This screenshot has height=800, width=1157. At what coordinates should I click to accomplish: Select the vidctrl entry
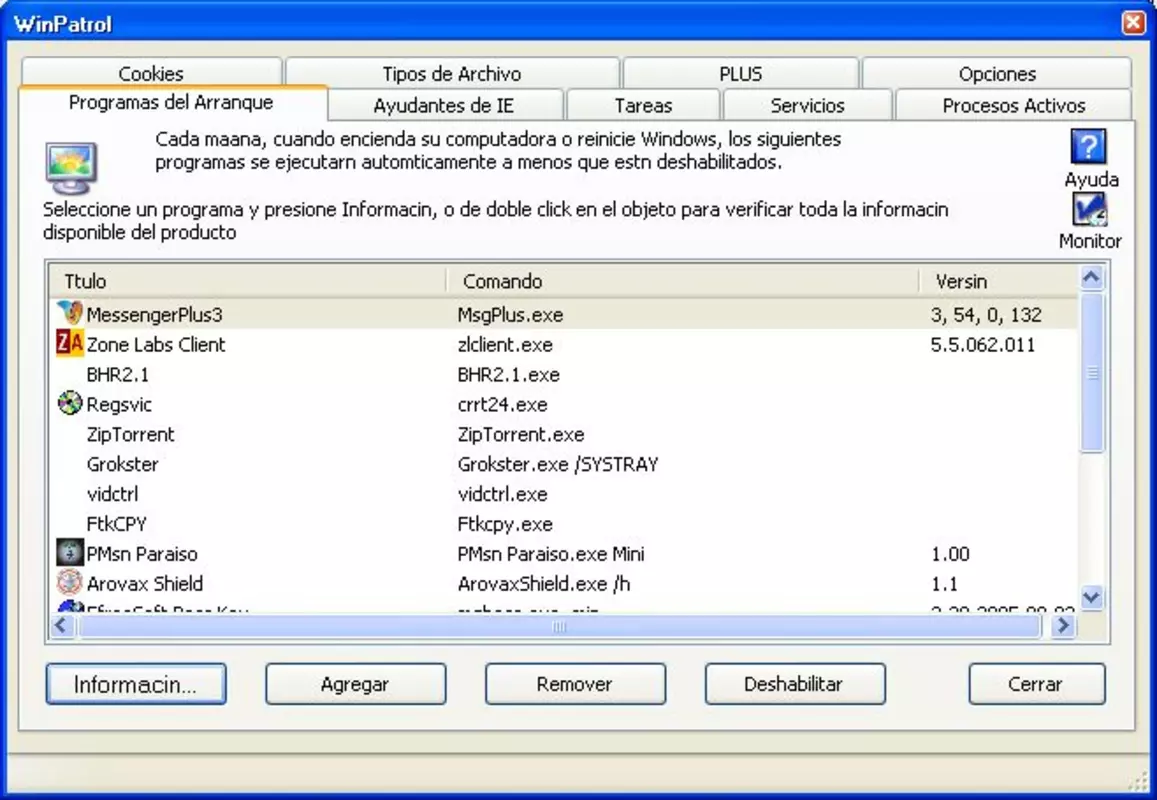(x=112, y=494)
